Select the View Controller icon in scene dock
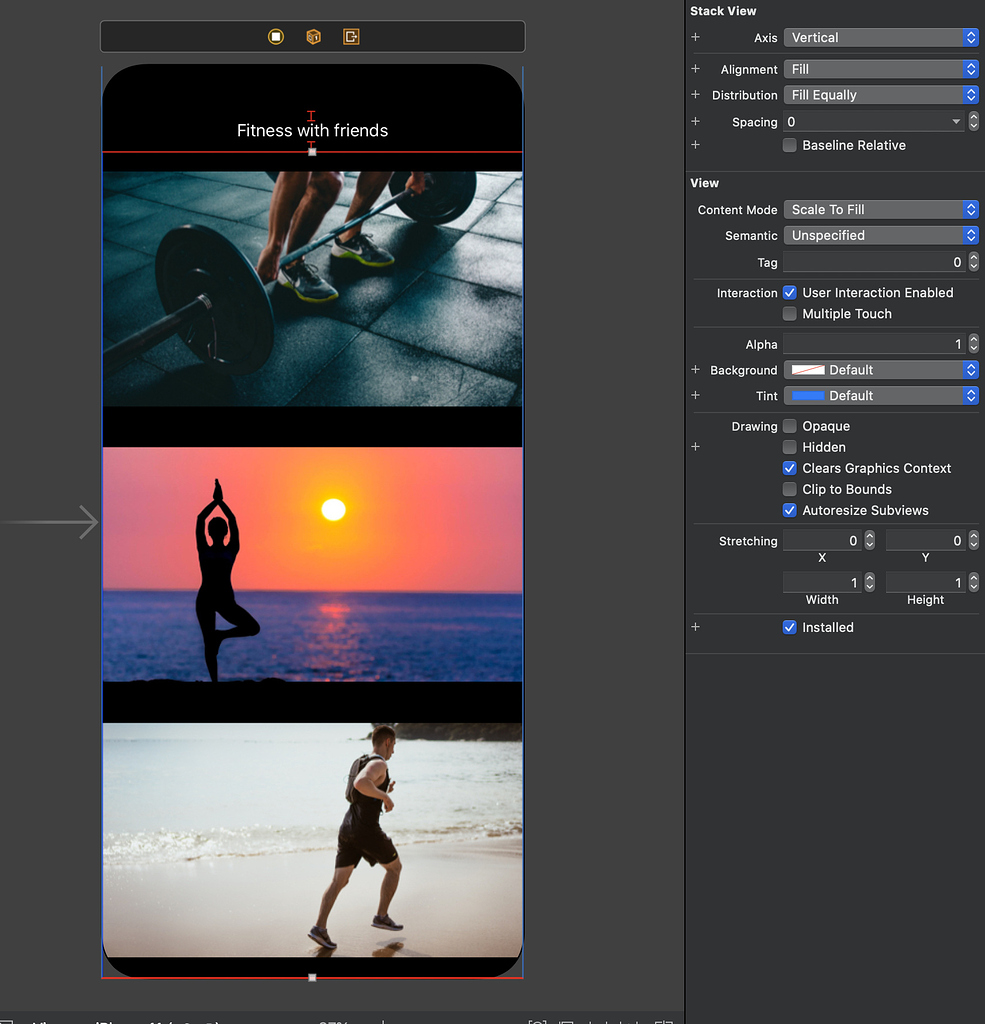The width and height of the screenshot is (985, 1024). click(276, 37)
